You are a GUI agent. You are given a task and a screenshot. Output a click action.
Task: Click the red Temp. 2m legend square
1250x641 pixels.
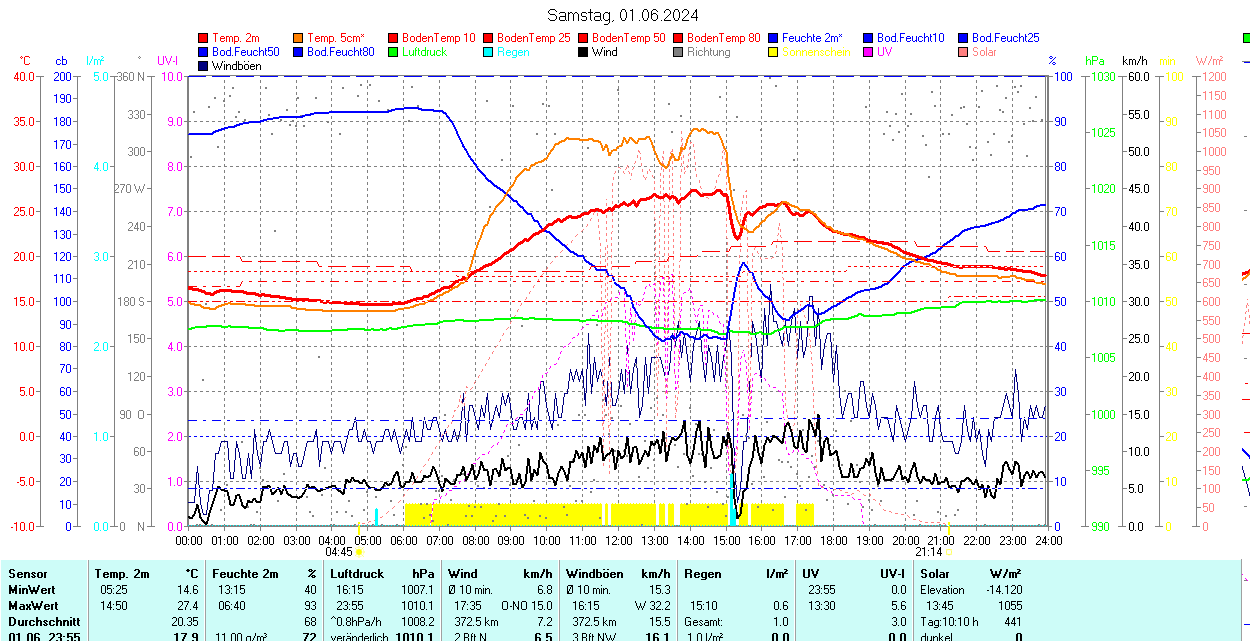204,38
